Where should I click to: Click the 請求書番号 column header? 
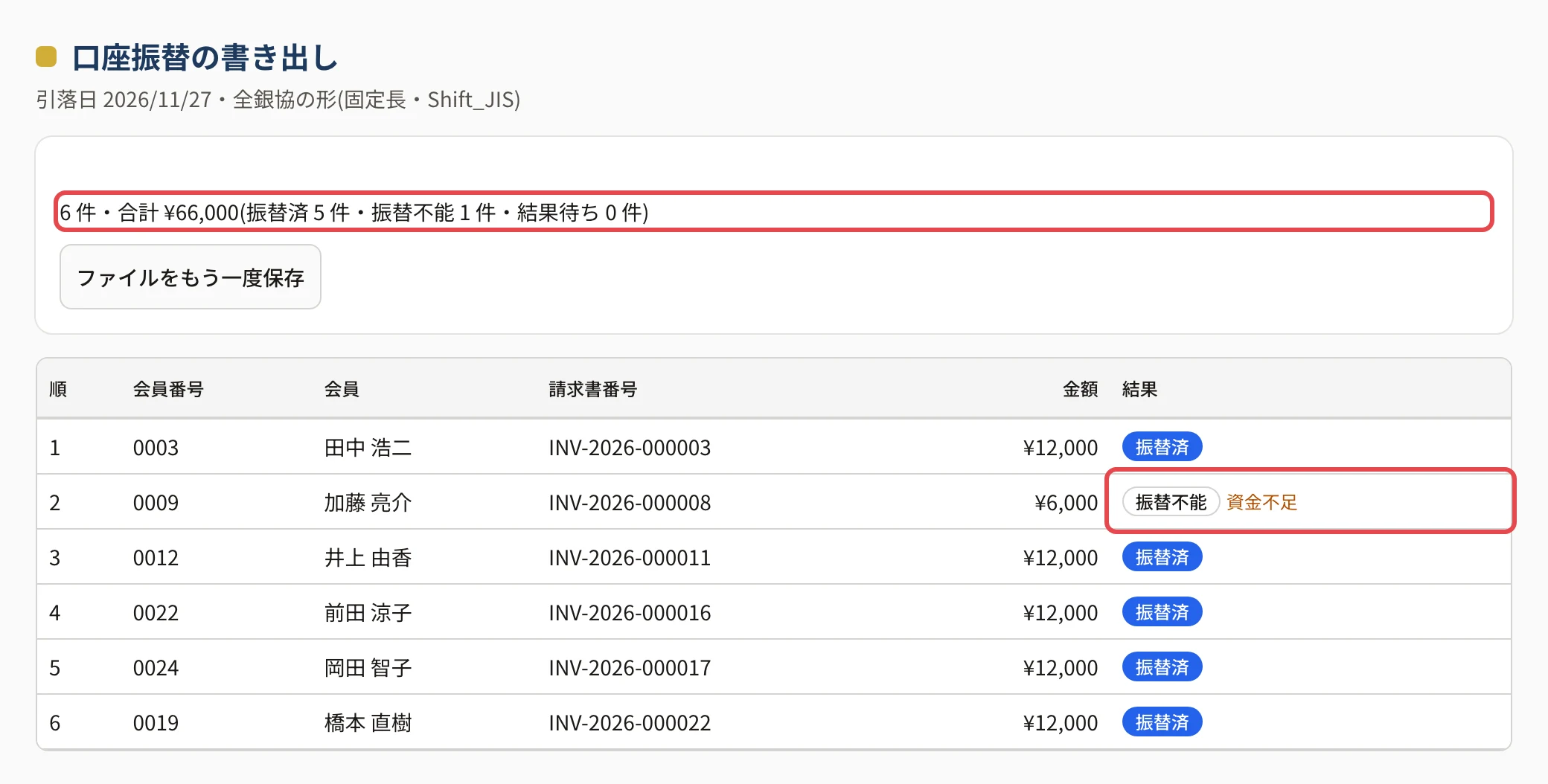(x=592, y=389)
